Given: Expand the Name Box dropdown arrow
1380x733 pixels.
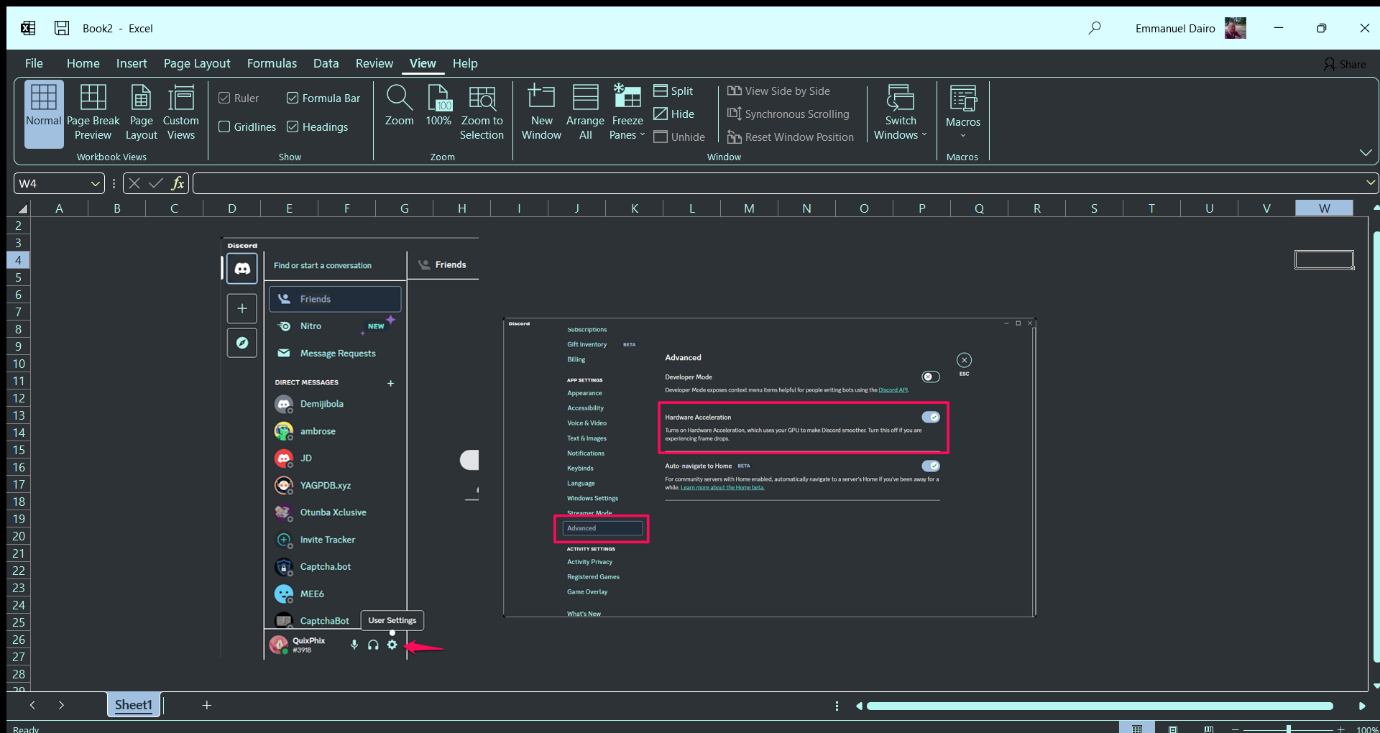Looking at the screenshot, I should click(96, 183).
